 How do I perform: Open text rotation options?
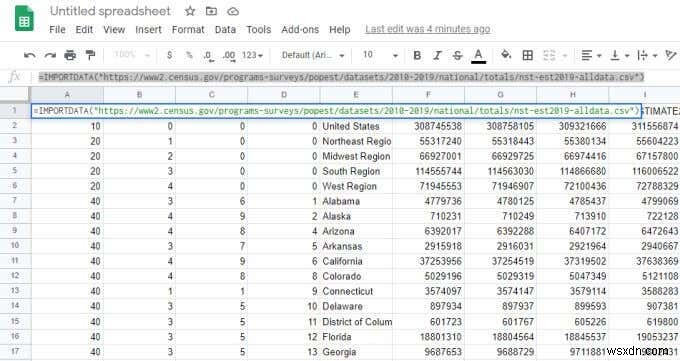click(671, 56)
